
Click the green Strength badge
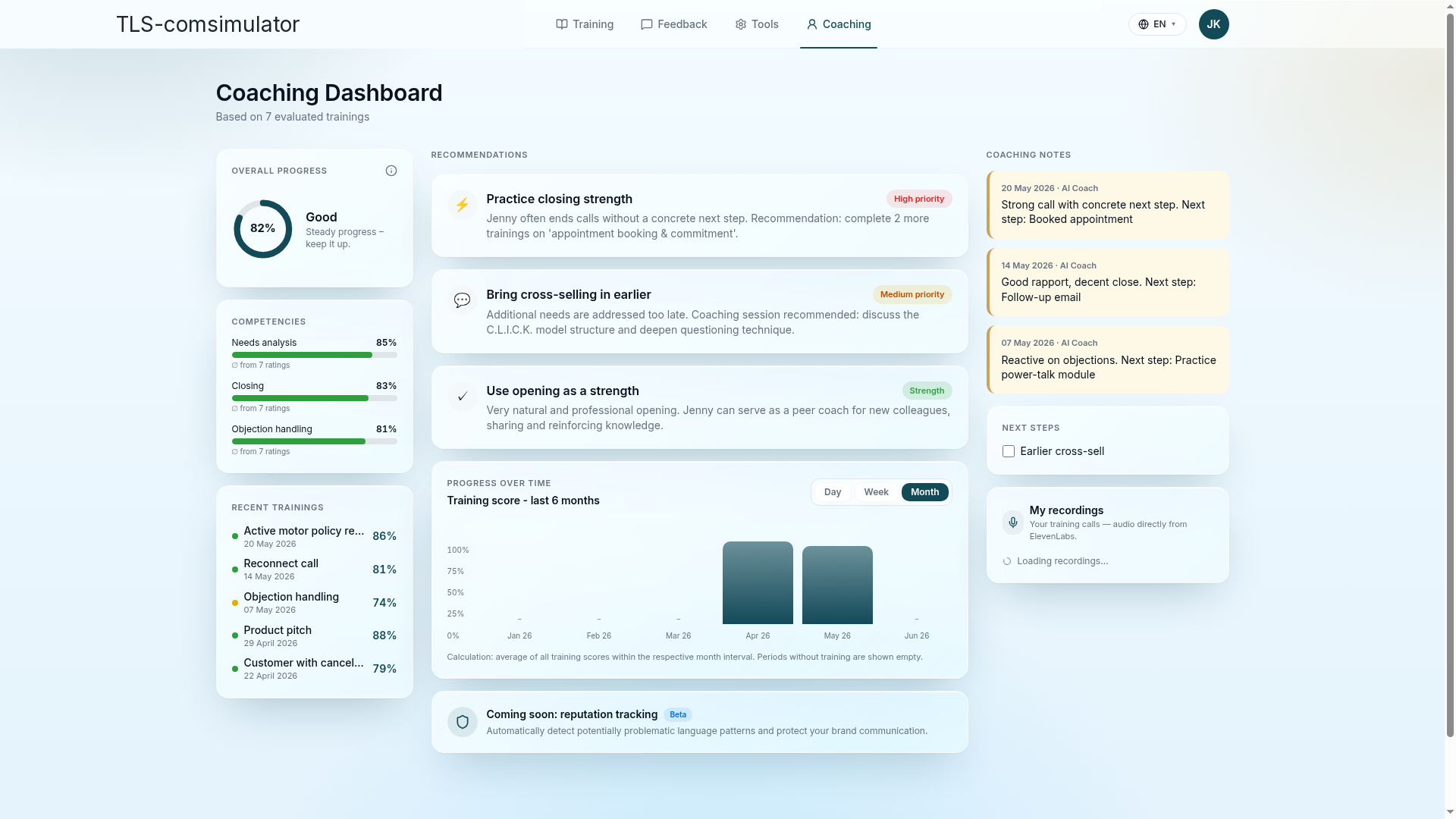pos(927,391)
